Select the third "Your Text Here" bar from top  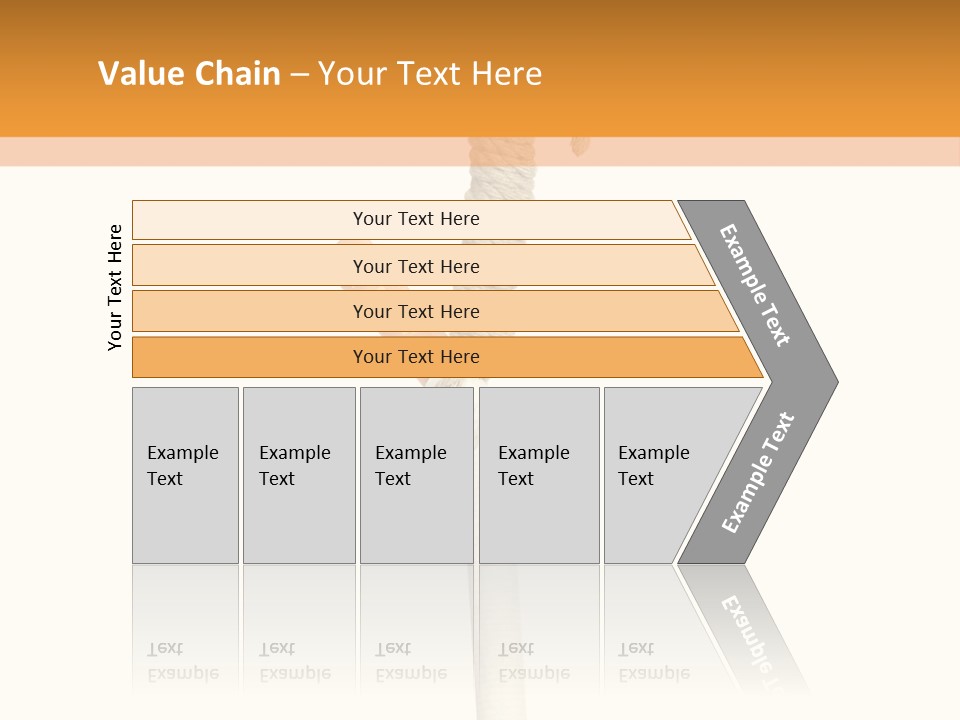pyautogui.click(x=416, y=312)
